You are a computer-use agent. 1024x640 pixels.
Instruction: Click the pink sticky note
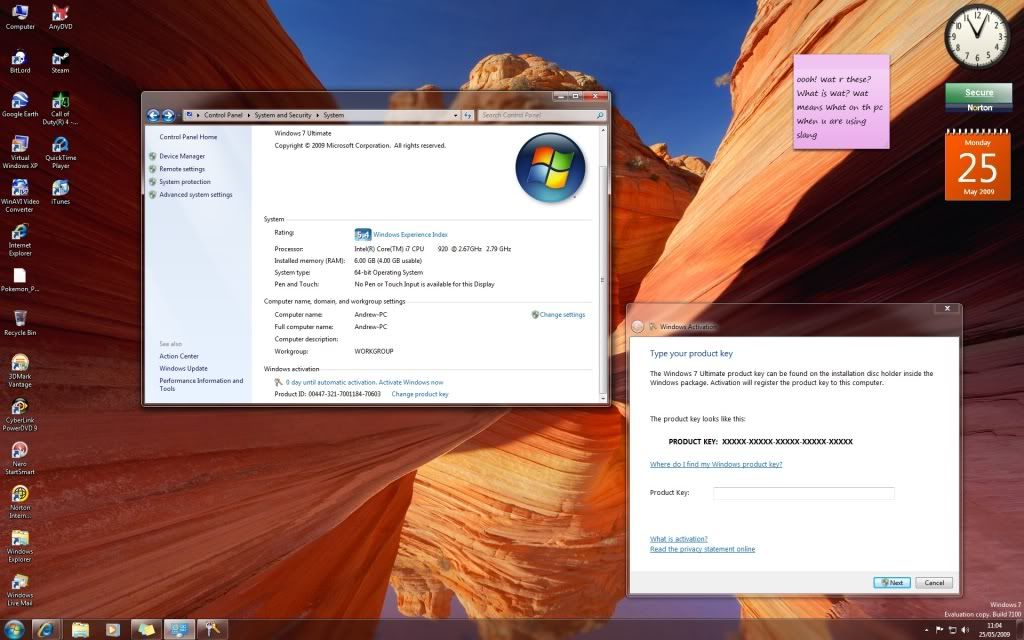841,102
